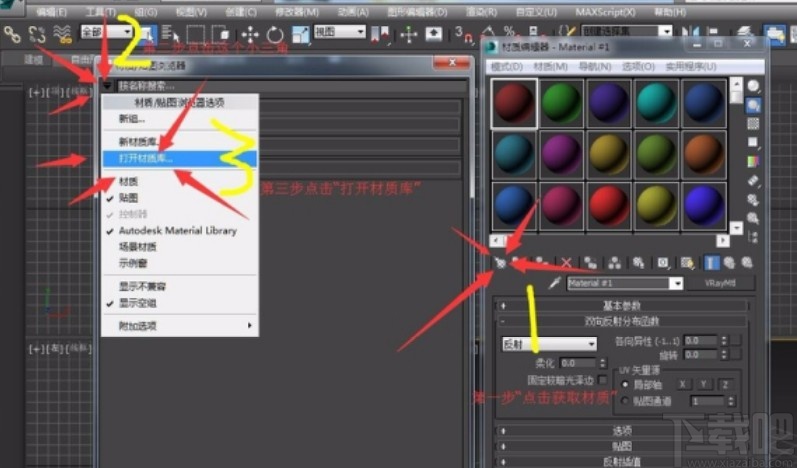Activate the Select and Scale tool

tap(300, 35)
